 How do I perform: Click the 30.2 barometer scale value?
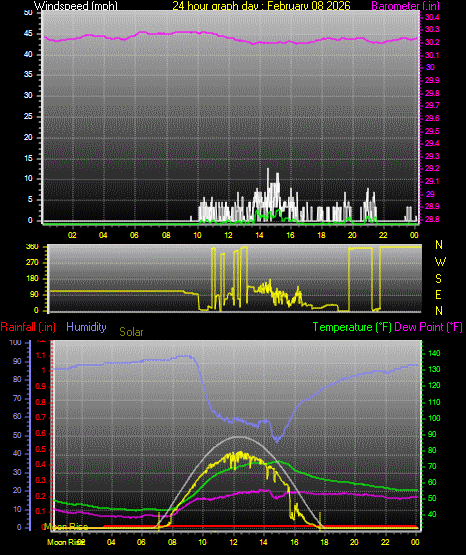click(x=432, y=42)
